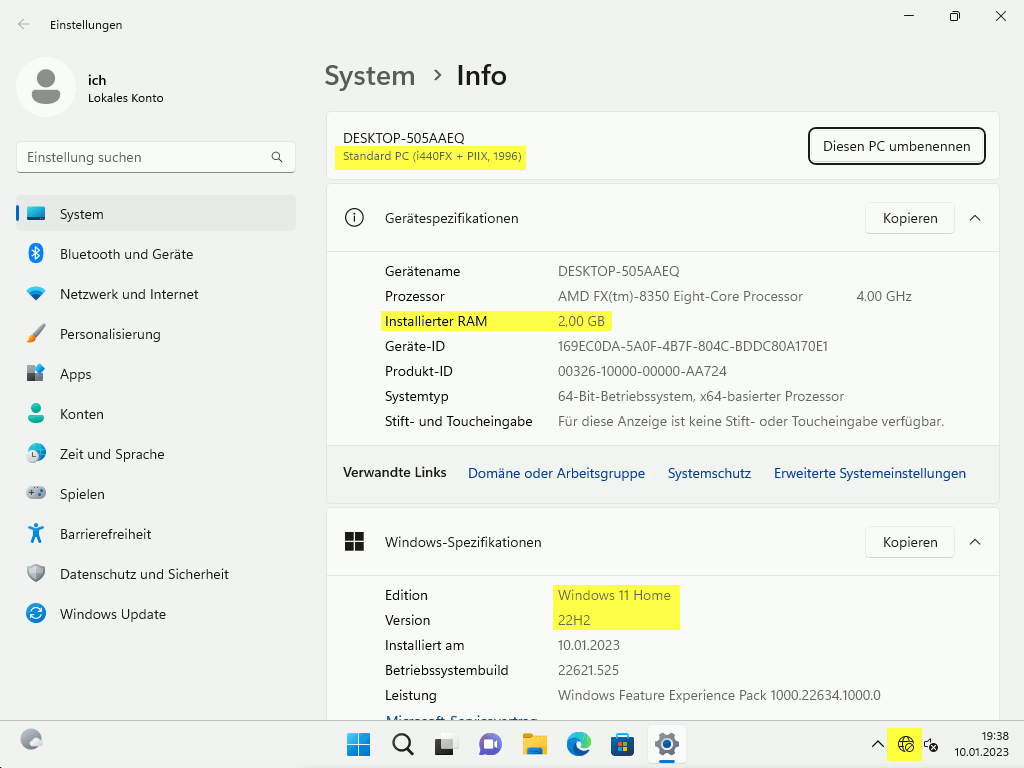The width and height of the screenshot is (1024, 768).
Task: Open Erweiterte Systemeinstellungen link
Action: [x=869, y=473]
